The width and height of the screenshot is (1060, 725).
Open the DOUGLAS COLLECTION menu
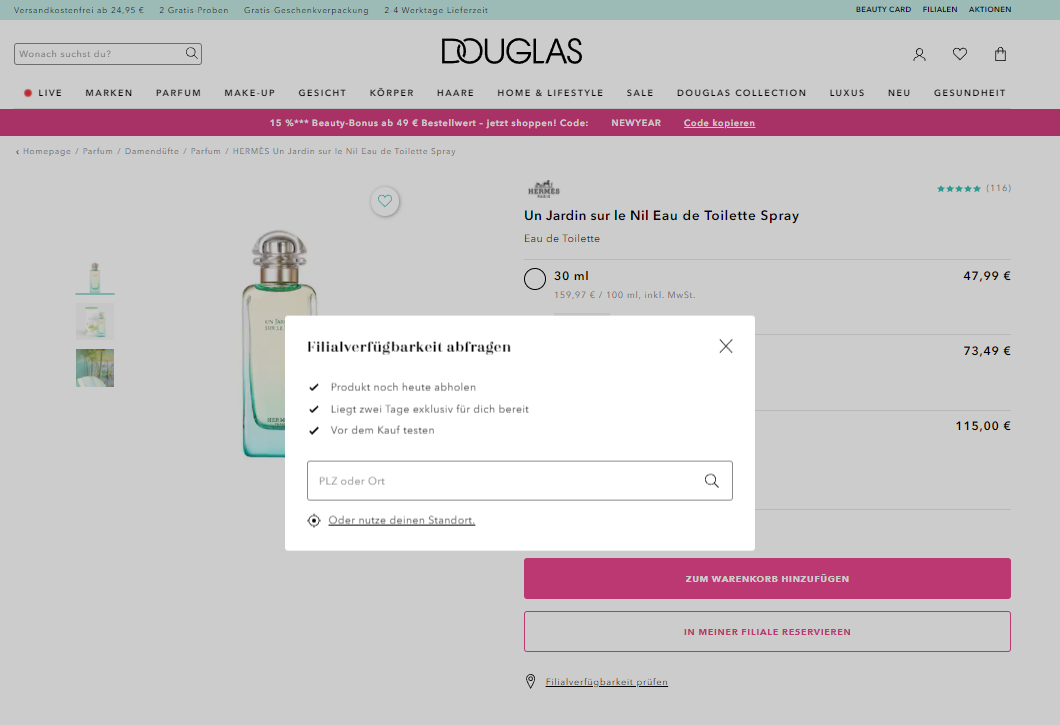click(x=742, y=93)
